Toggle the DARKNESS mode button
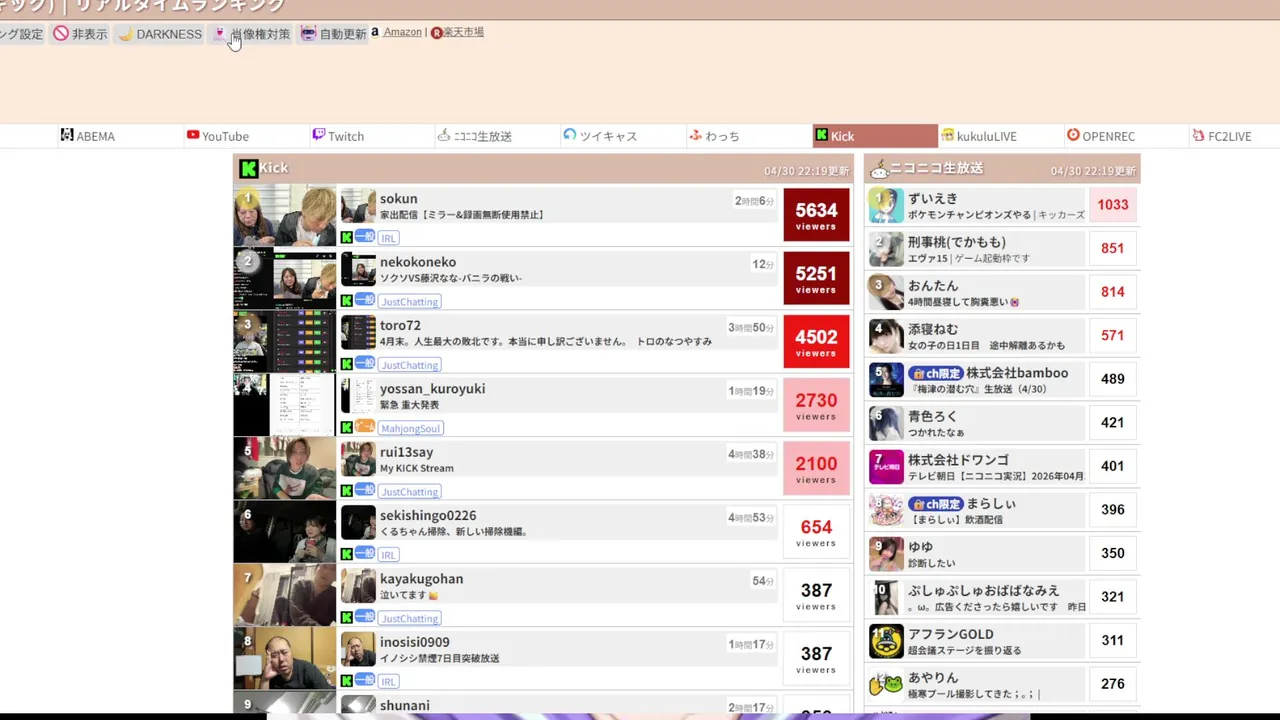 (x=159, y=34)
